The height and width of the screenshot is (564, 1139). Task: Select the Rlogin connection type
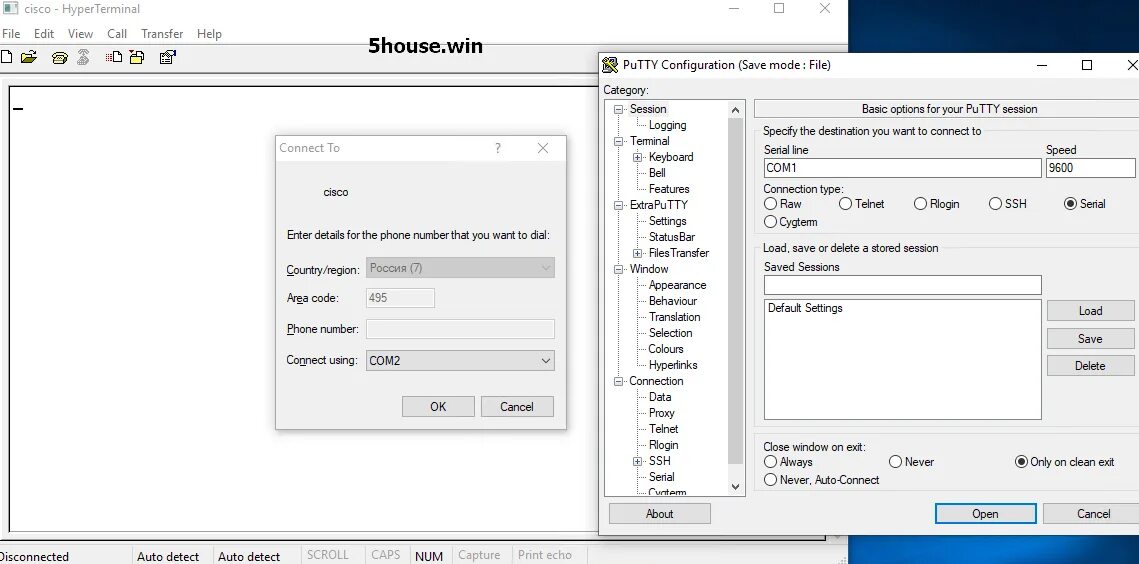click(920, 204)
